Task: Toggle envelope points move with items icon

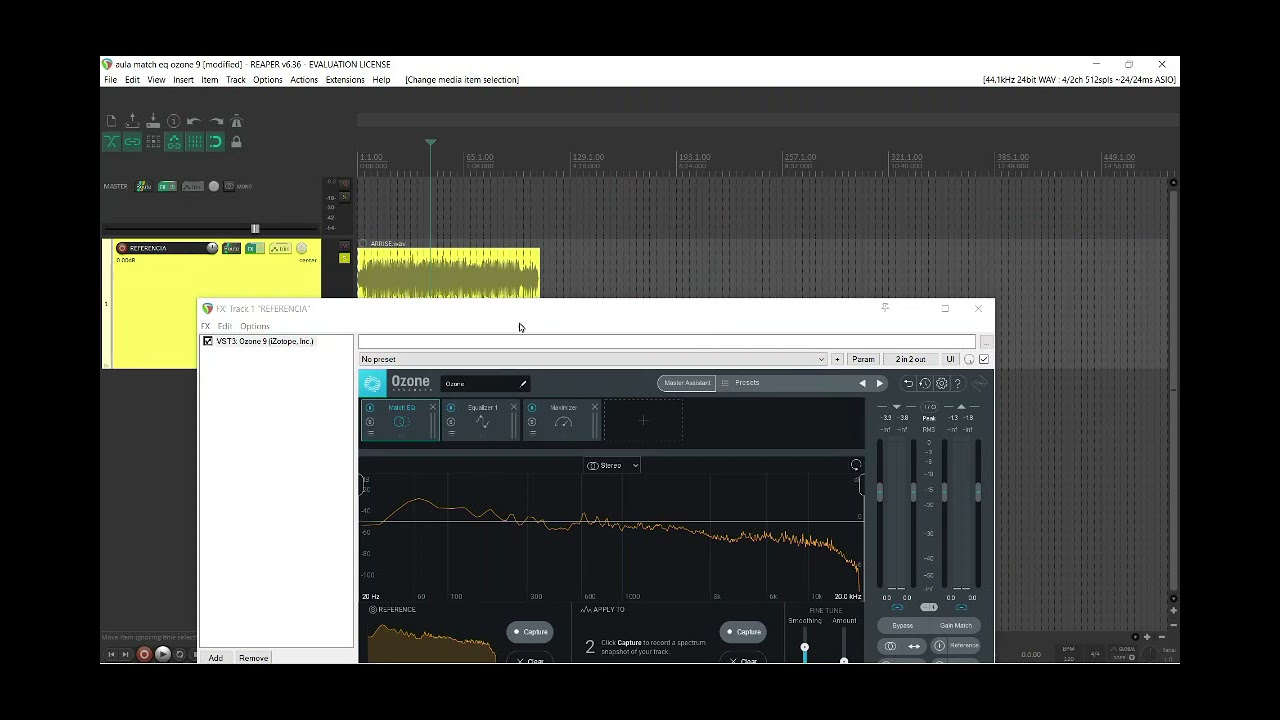Action: point(174,142)
